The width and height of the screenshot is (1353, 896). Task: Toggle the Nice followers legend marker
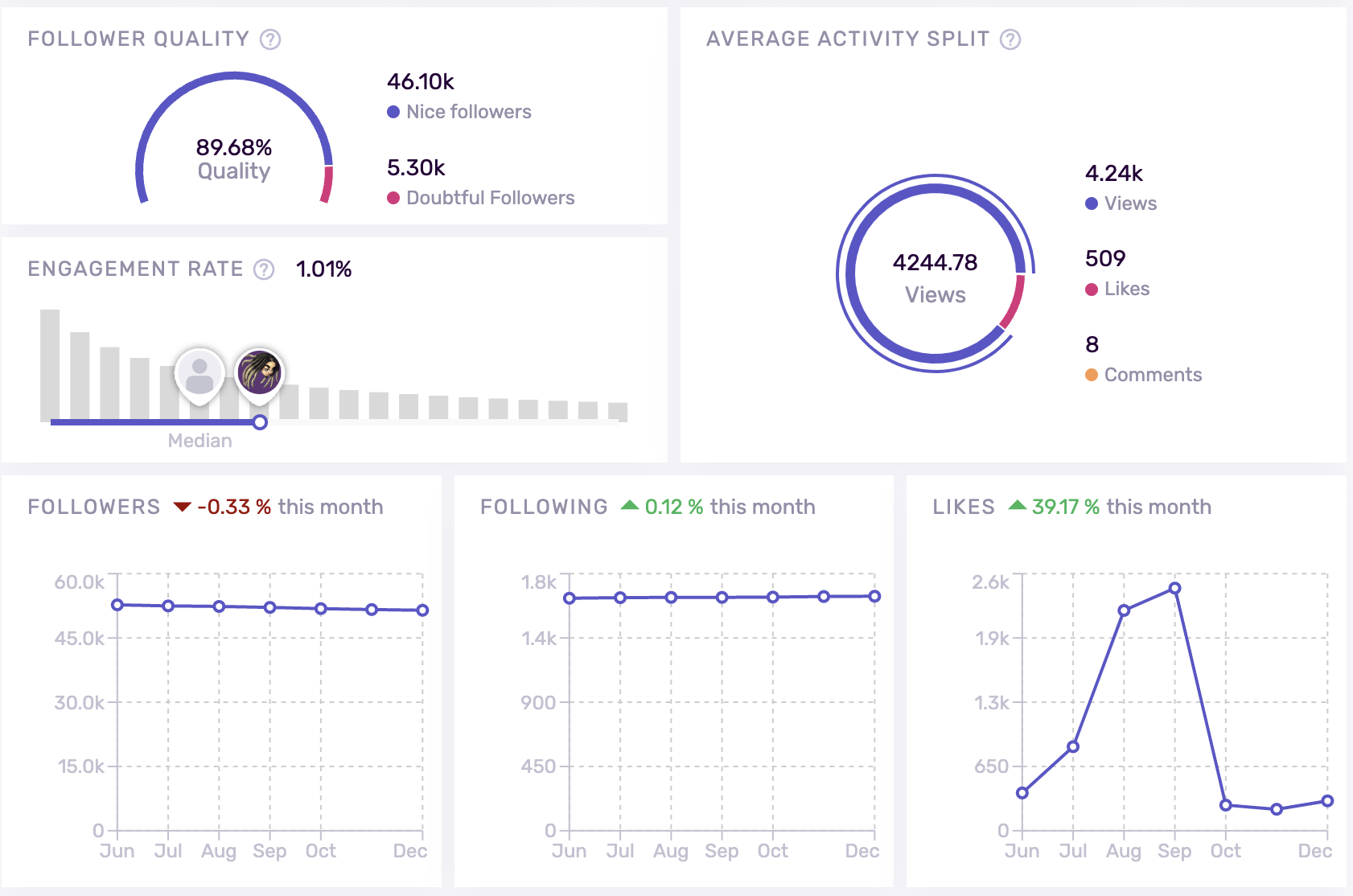pyautogui.click(x=393, y=112)
